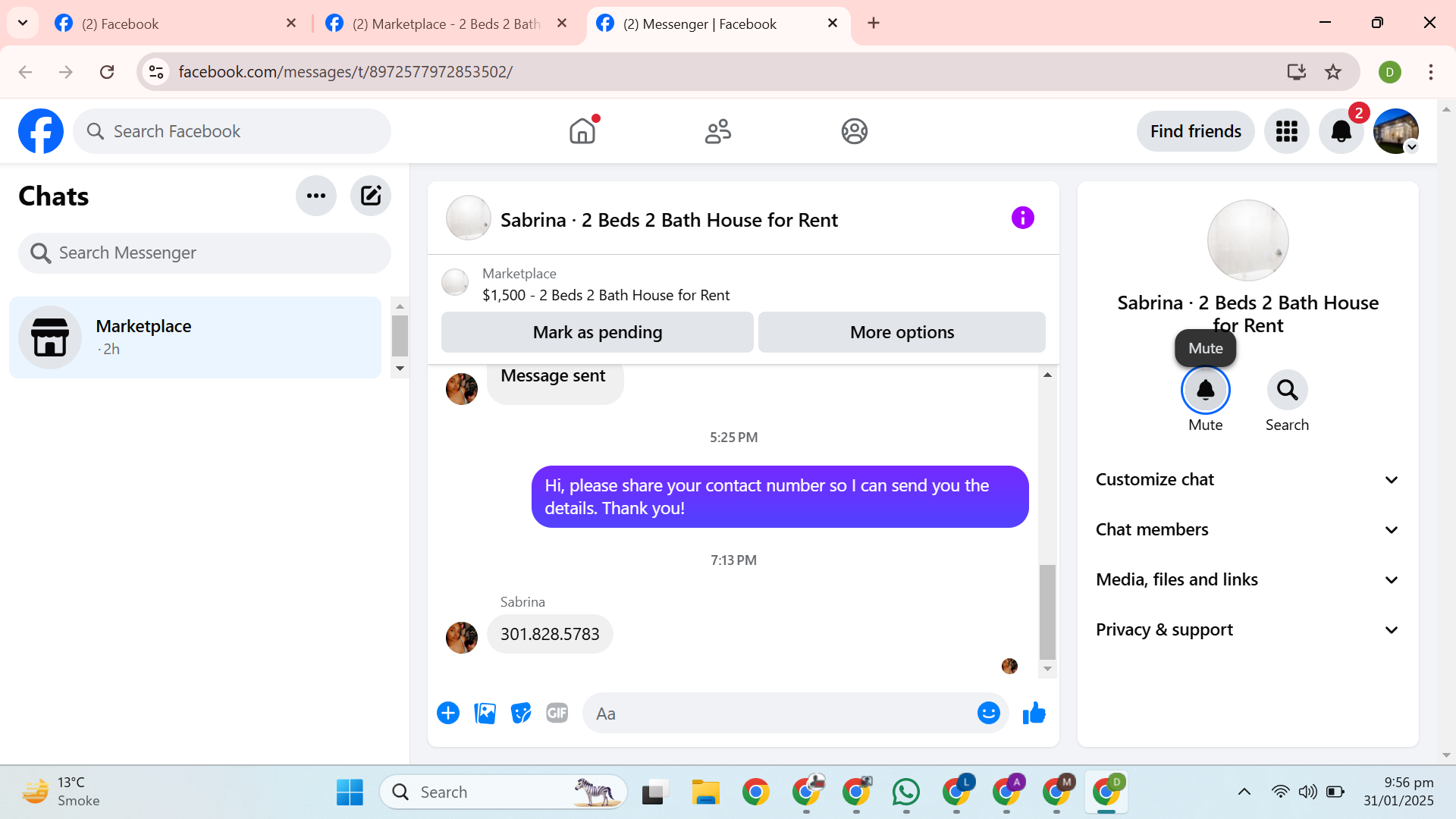Open notifications bell with 2 badge
This screenshot has height=819, width=1456.
[1341, 131]
